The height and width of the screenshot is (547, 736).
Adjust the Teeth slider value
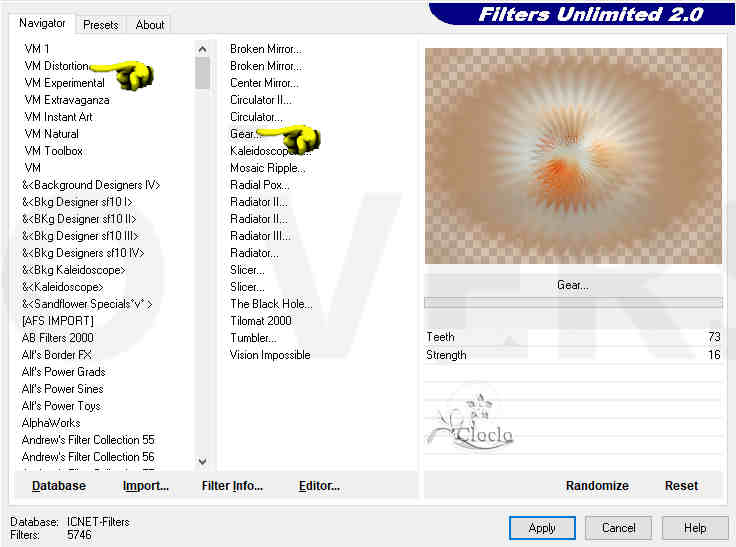pos(573,337)
